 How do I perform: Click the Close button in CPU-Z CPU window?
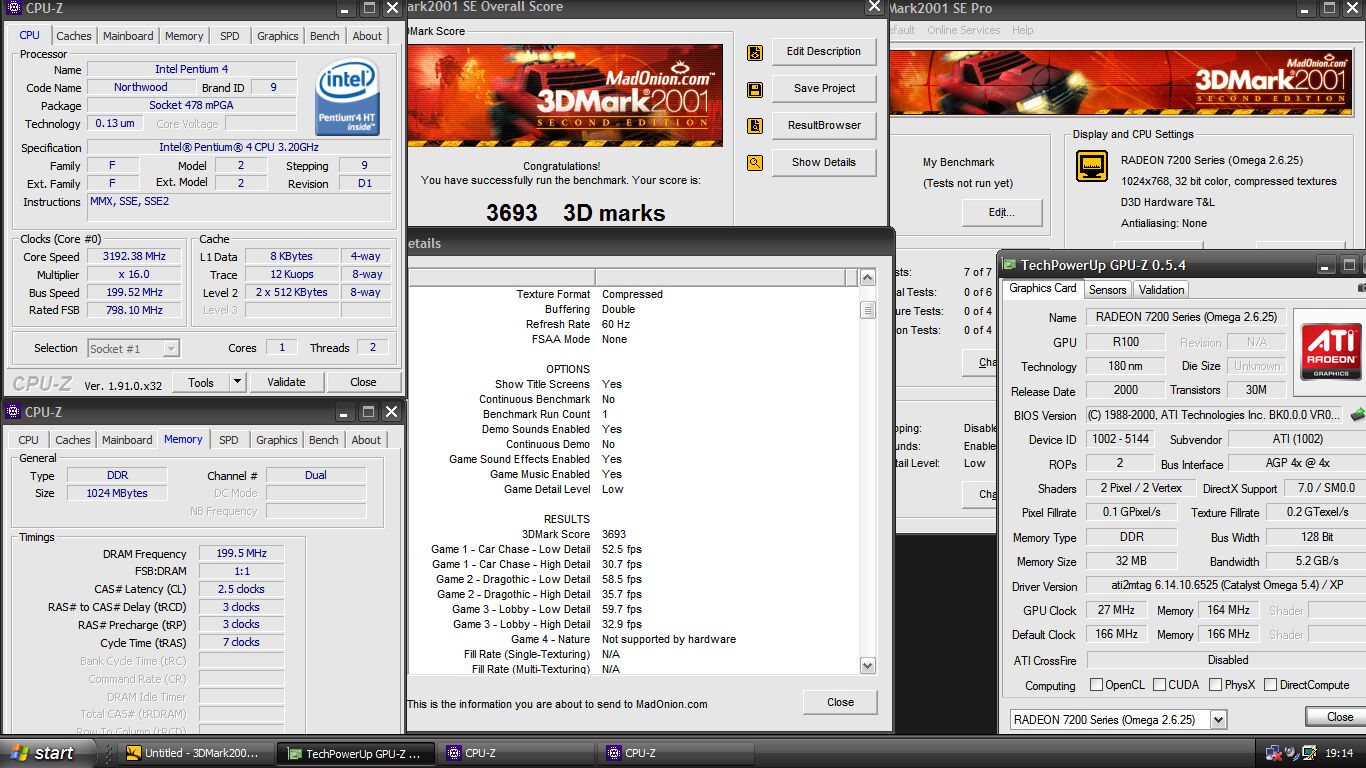point(363,382)
